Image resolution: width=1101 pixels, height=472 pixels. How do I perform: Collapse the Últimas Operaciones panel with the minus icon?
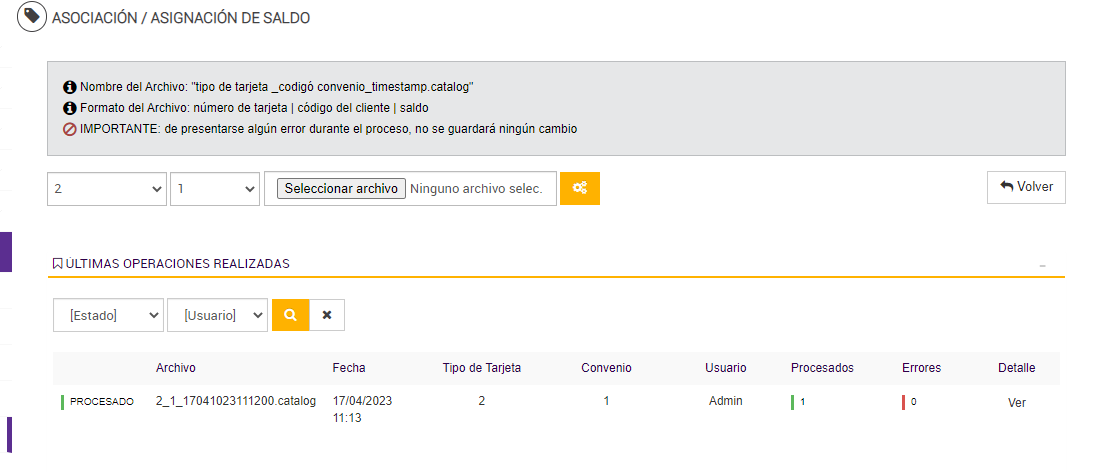pyautogui.click(x=1042, y=266)
